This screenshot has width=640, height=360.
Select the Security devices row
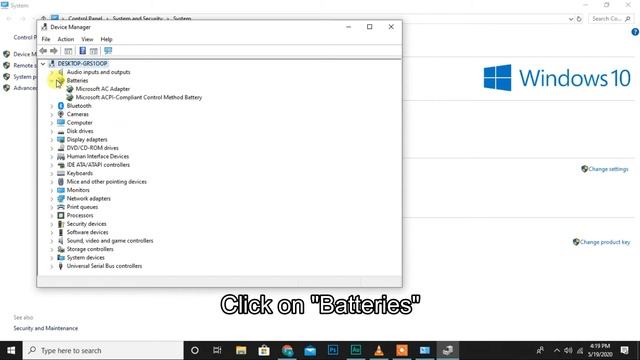[87, 224]
